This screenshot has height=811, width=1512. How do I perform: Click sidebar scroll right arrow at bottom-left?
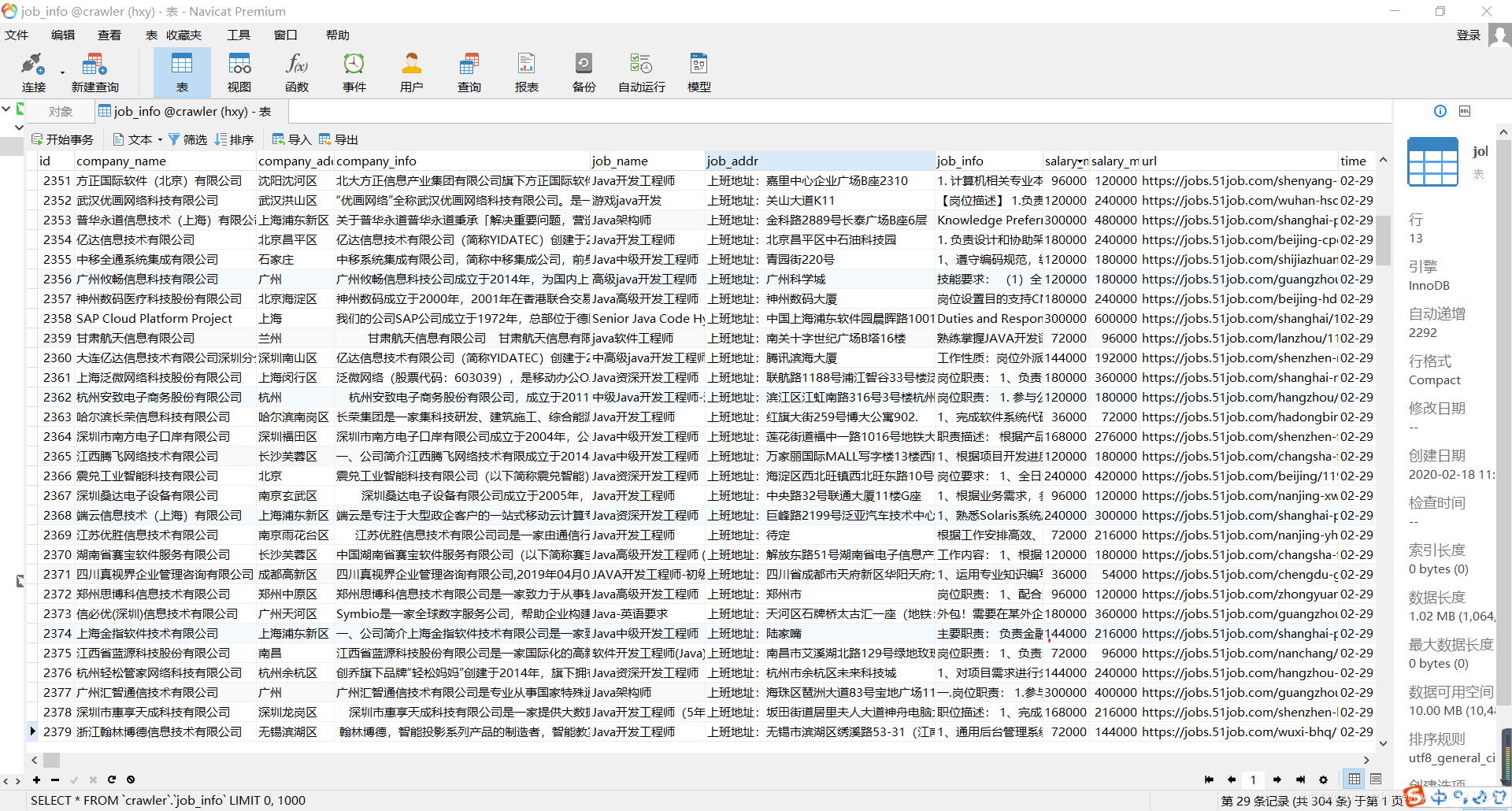coord(17,781)
